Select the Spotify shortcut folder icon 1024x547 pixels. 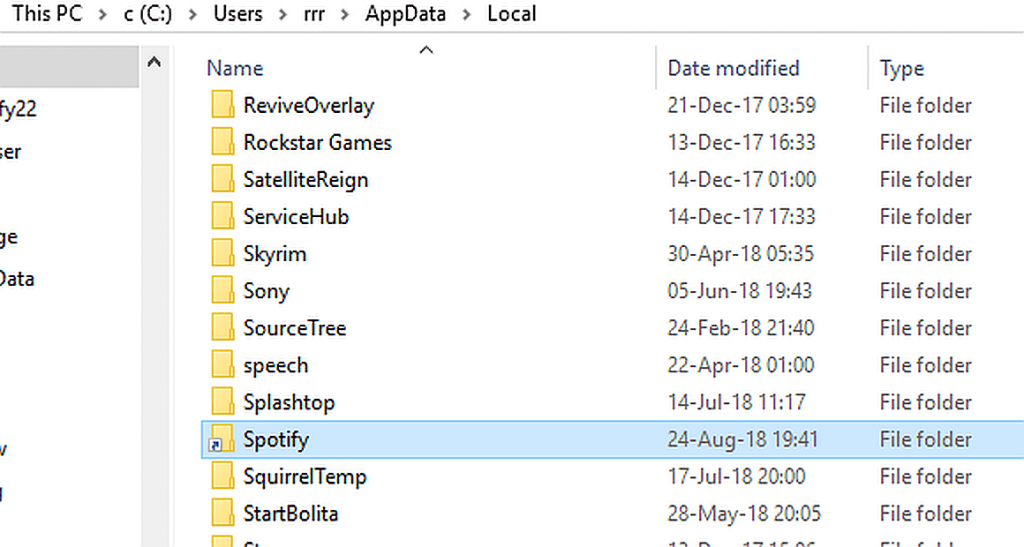click(221, 440)
